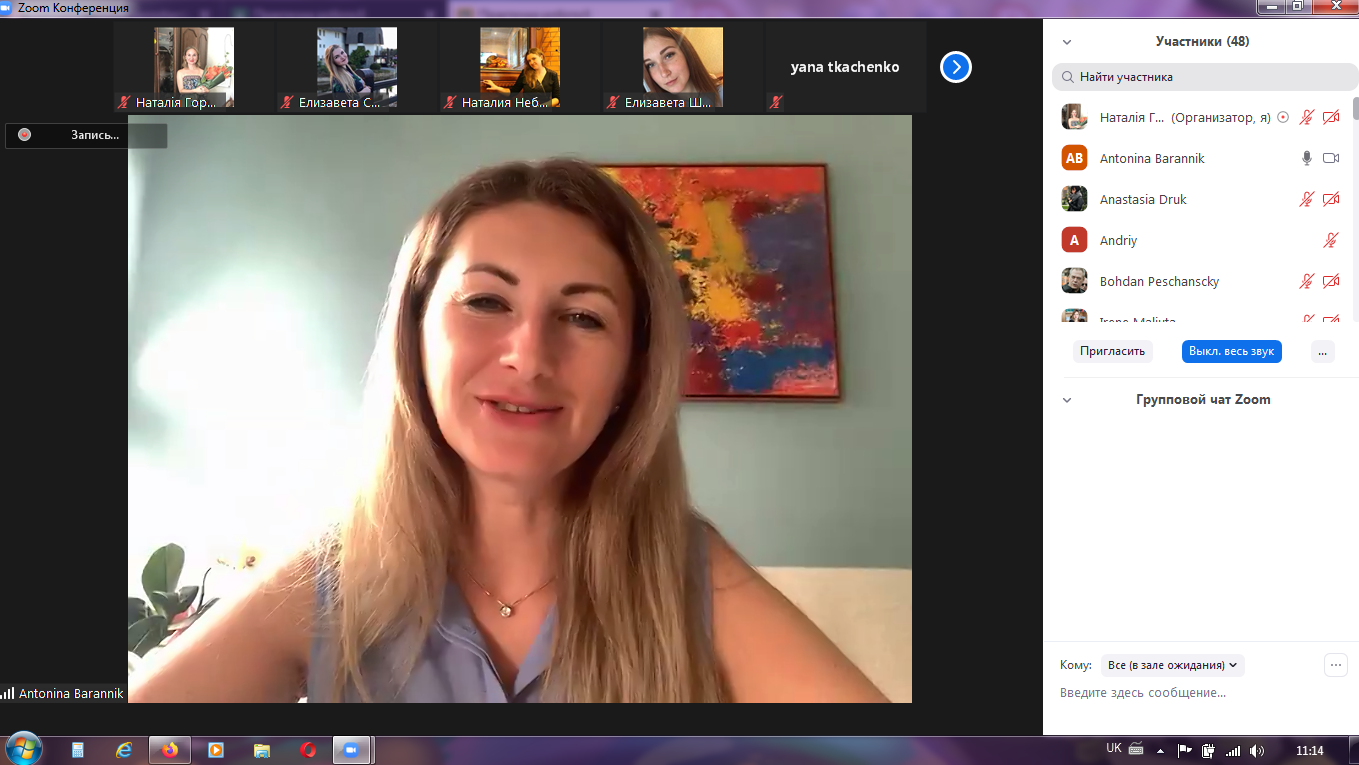Open Calculator from the taskbar
This screenshot has height=765, width=1359.
79,749
